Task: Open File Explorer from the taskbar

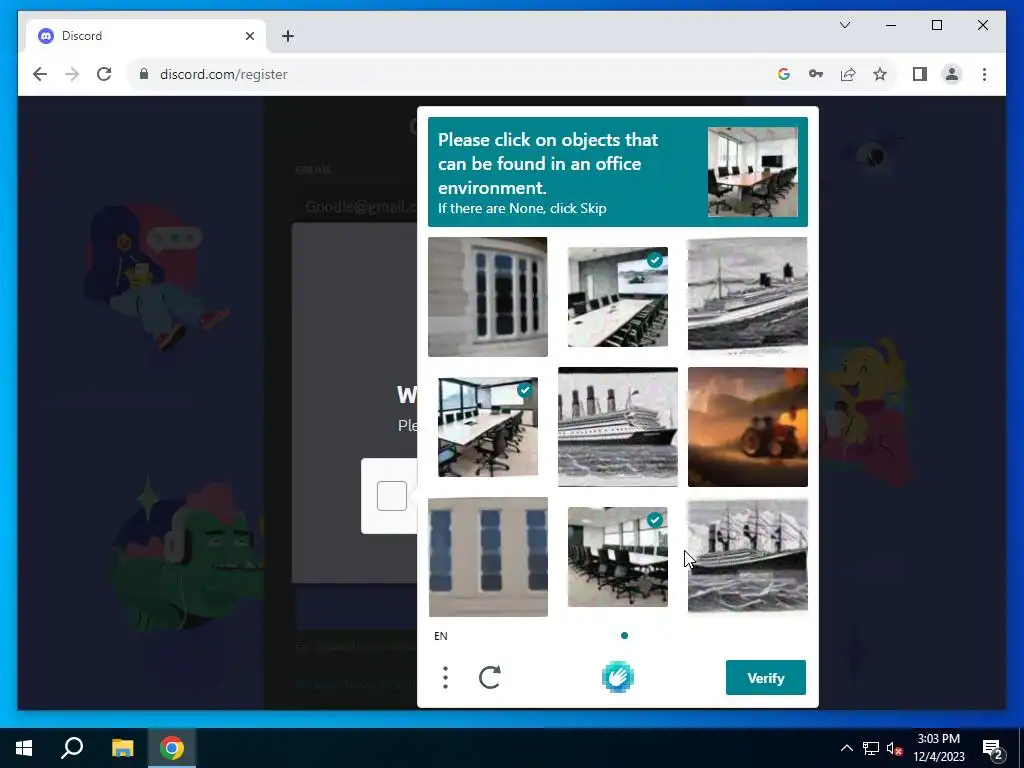Action: click(122, 748)
